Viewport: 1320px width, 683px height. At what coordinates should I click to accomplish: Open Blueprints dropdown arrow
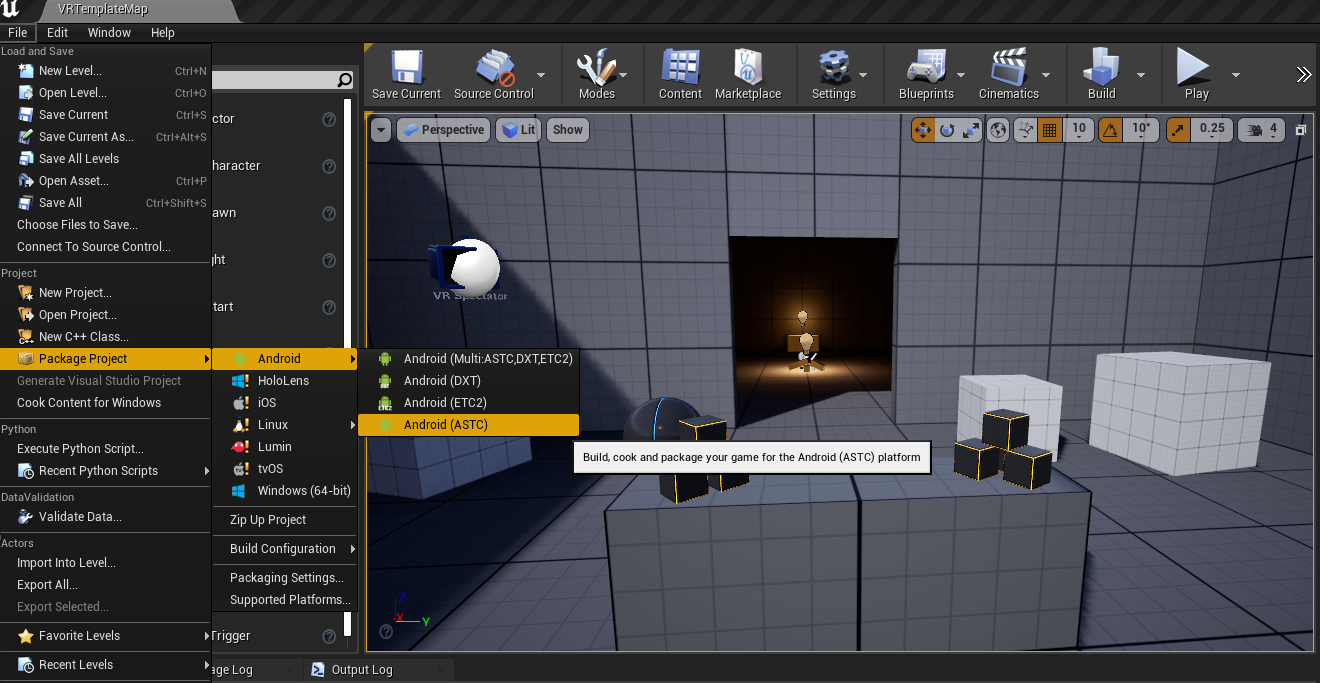pyautogui.click(x=961, y=75)
